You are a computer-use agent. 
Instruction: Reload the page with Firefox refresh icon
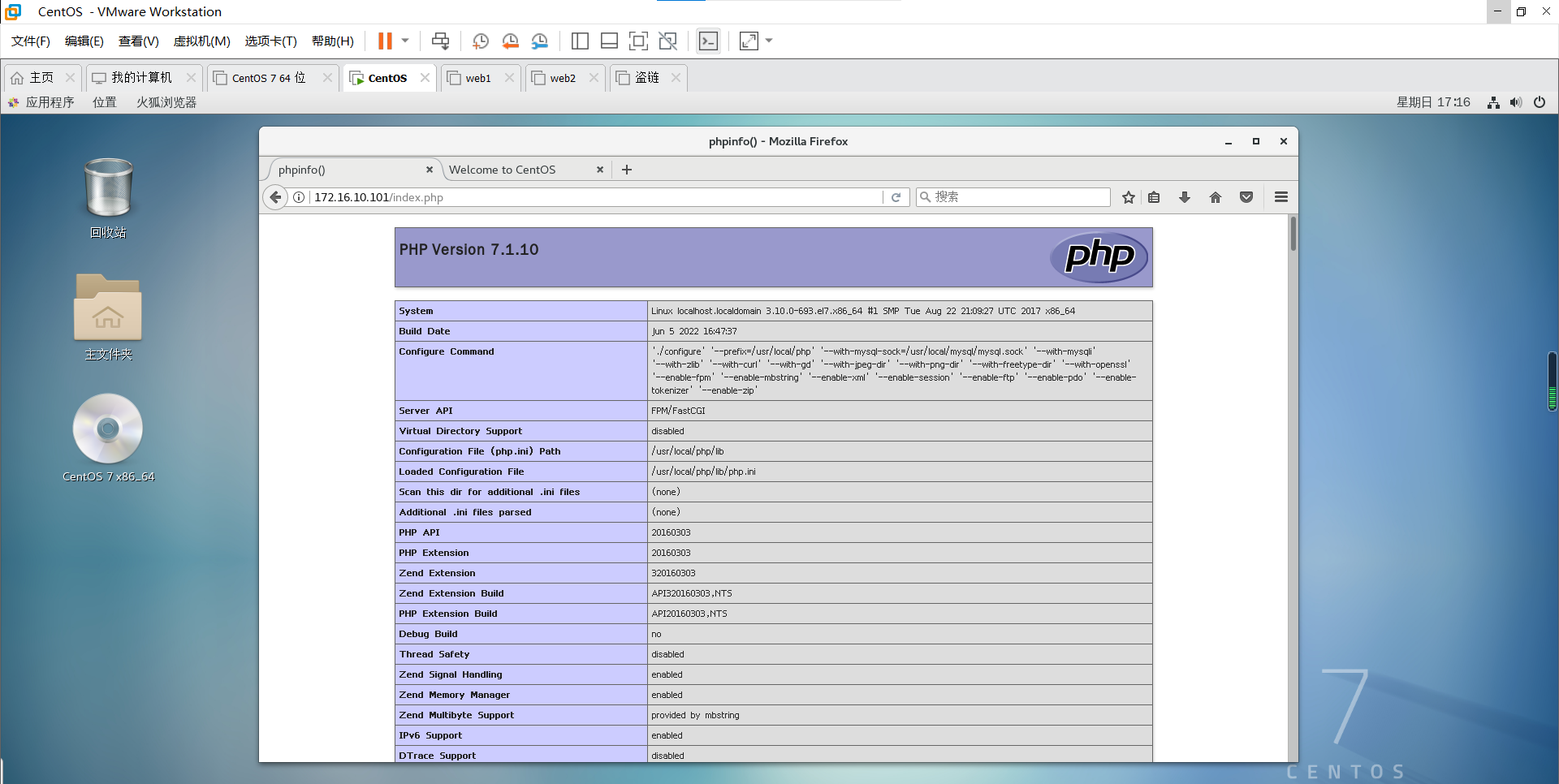(896, 197)
